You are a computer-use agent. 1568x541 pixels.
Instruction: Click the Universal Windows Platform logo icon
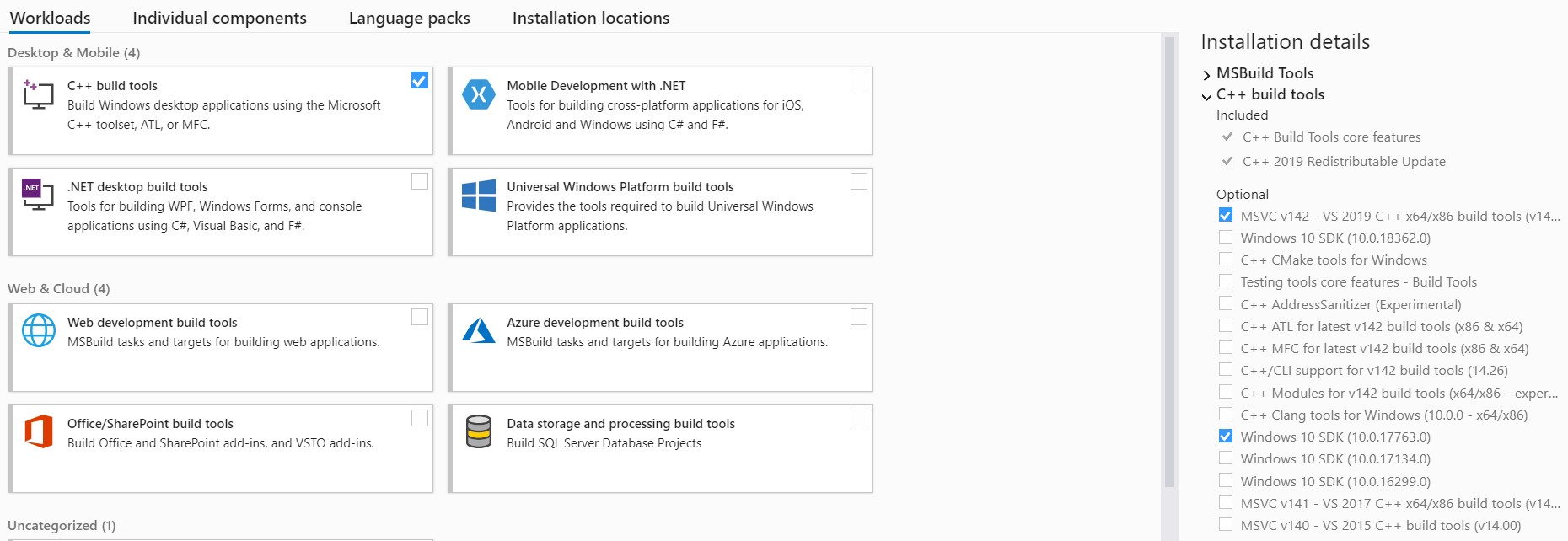pyautogui.click(x=478, y=196)
